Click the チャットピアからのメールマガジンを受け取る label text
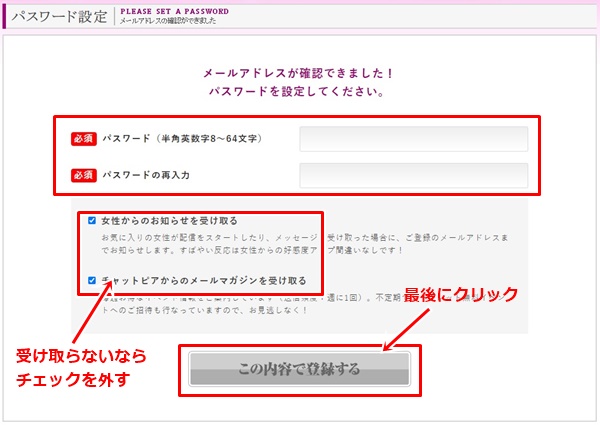The image size is (600, 425). point(204,281)
